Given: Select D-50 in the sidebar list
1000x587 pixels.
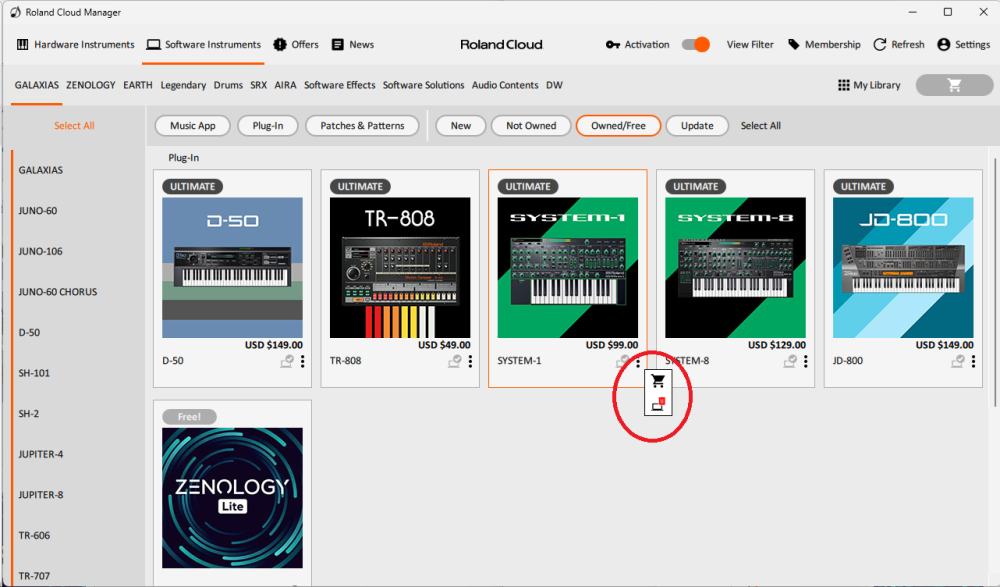Looking at the screenshot, I should pos(29,332).
